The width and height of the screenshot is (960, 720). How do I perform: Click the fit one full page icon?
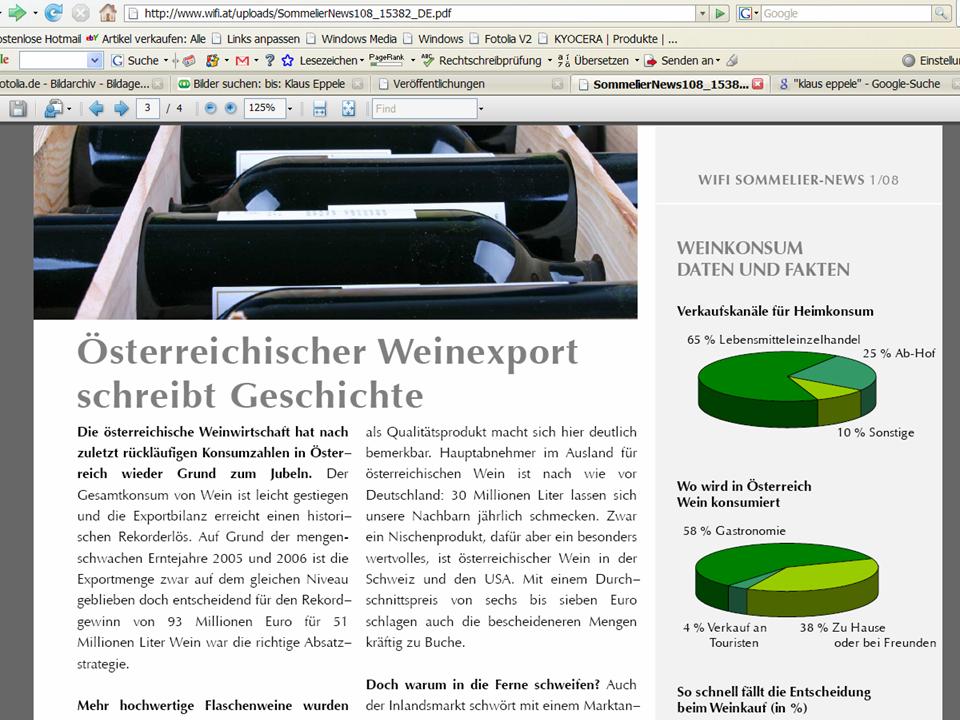click(348, 108)
